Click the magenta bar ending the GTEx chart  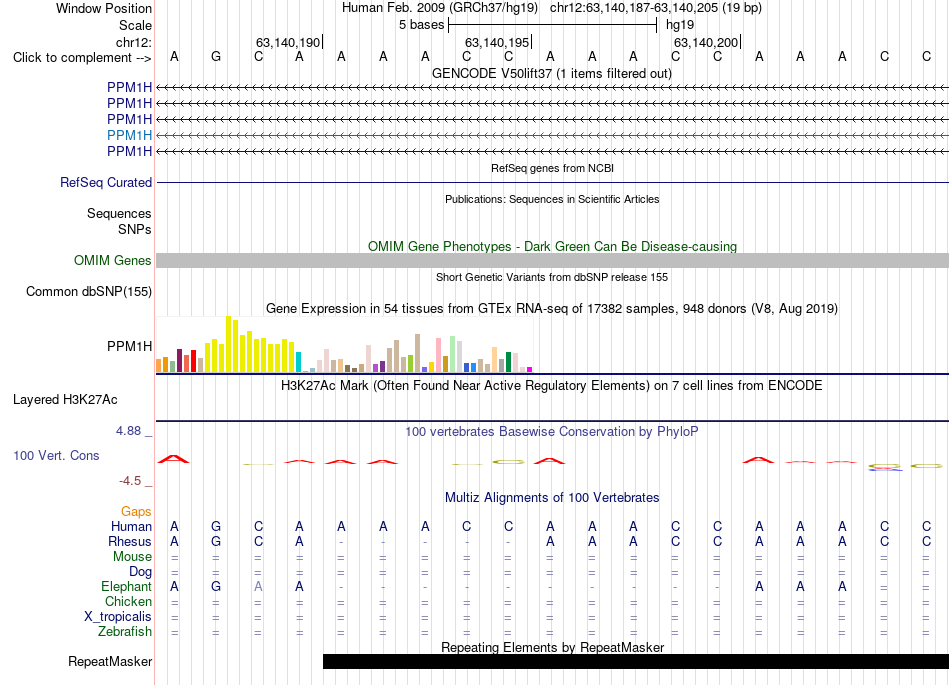(x=530, y=369)
